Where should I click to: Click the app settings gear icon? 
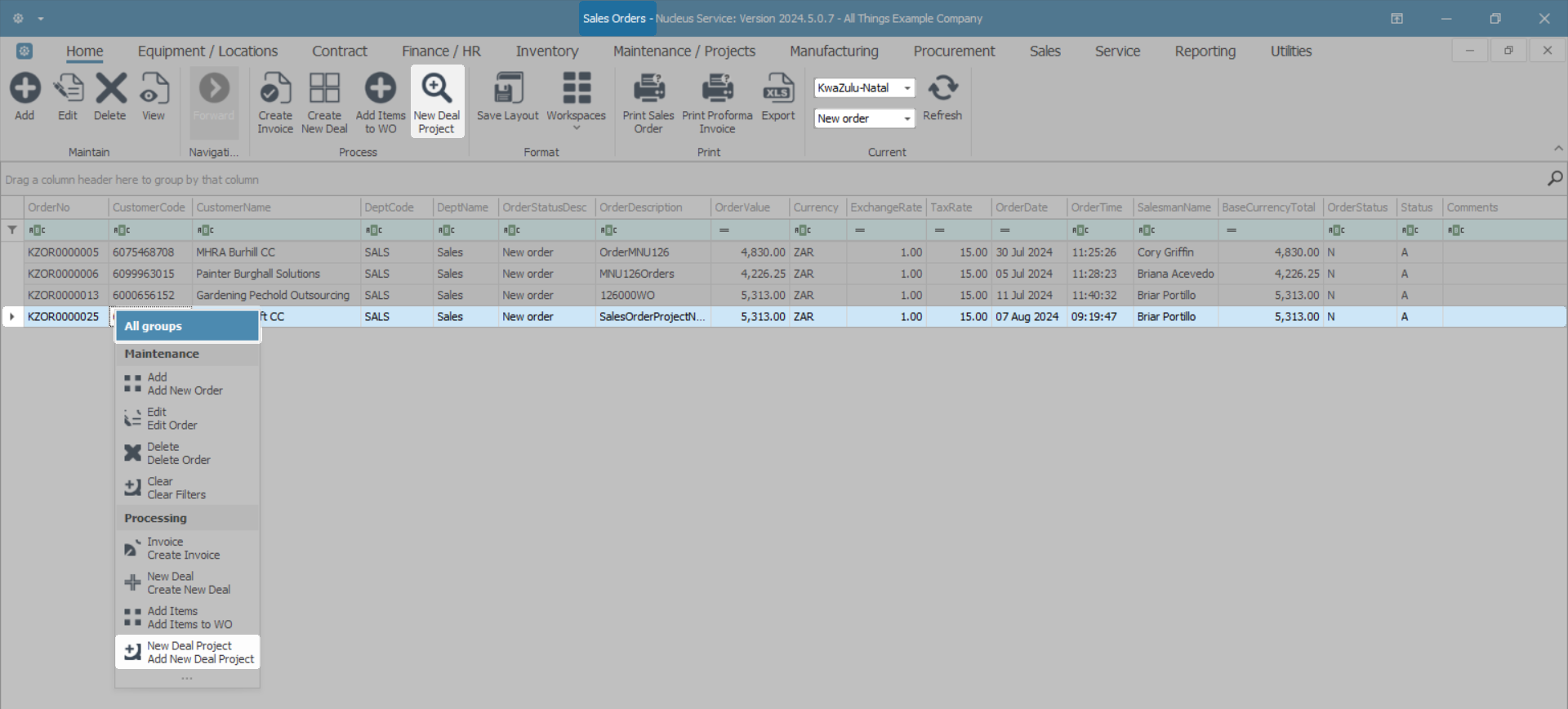[x=18, y=18]
